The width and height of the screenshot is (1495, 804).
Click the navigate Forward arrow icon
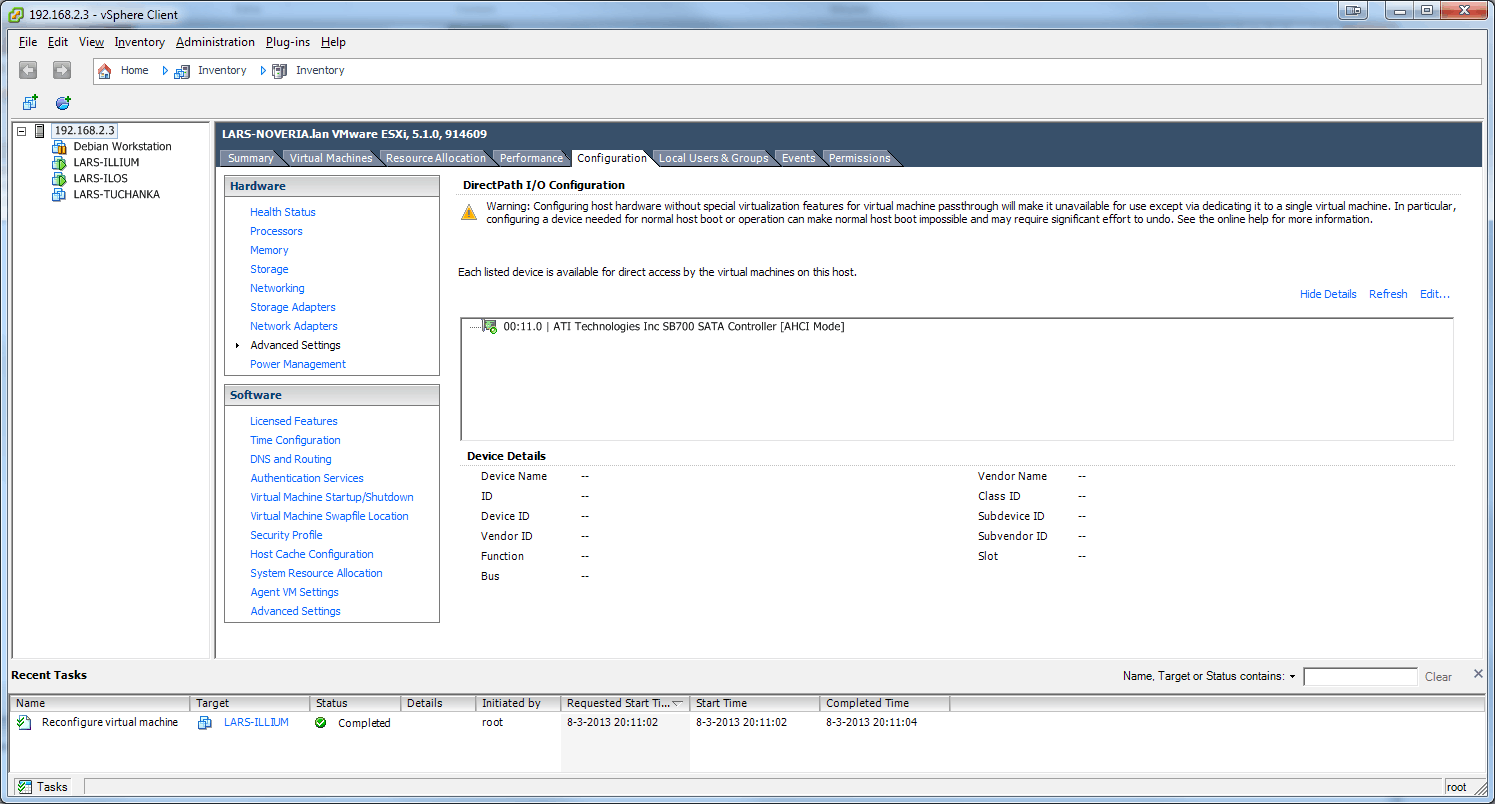[62, 70]
